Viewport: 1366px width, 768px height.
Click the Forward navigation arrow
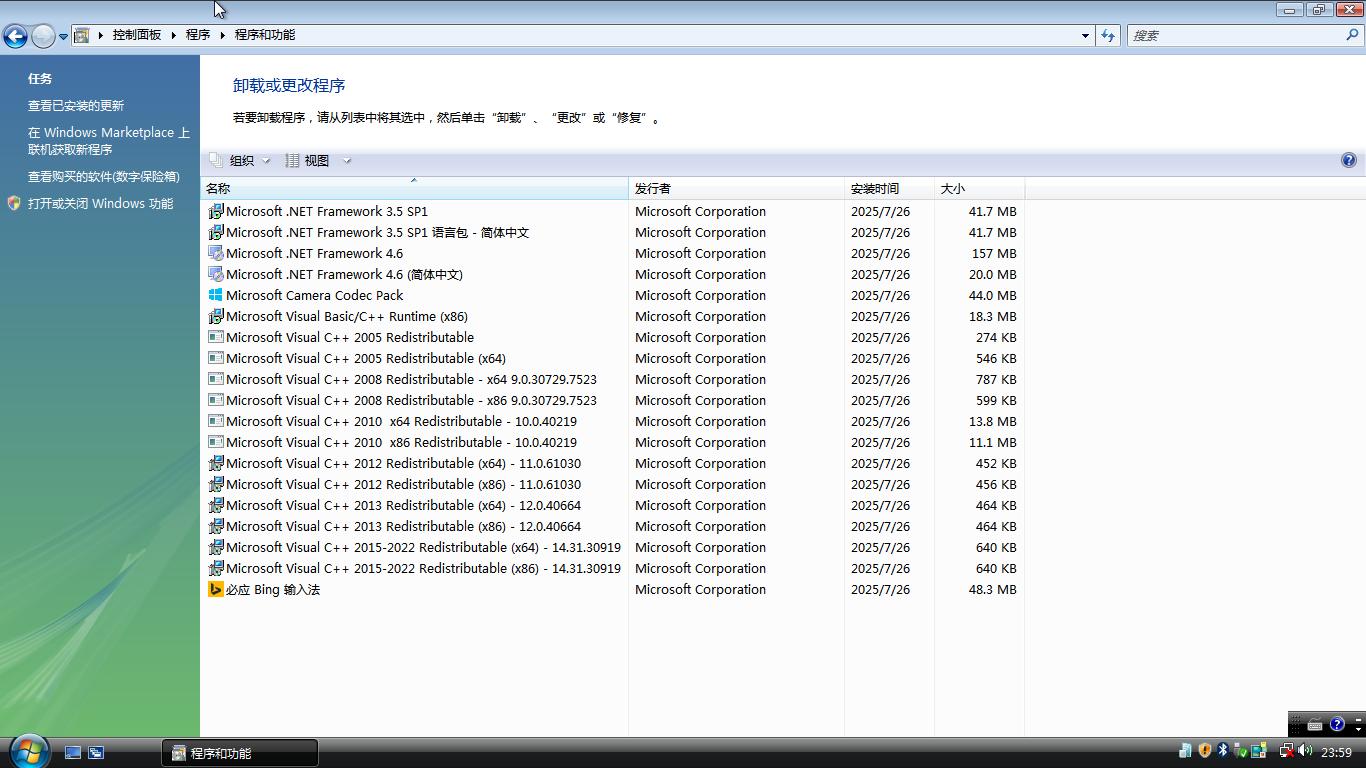point(43,37)
